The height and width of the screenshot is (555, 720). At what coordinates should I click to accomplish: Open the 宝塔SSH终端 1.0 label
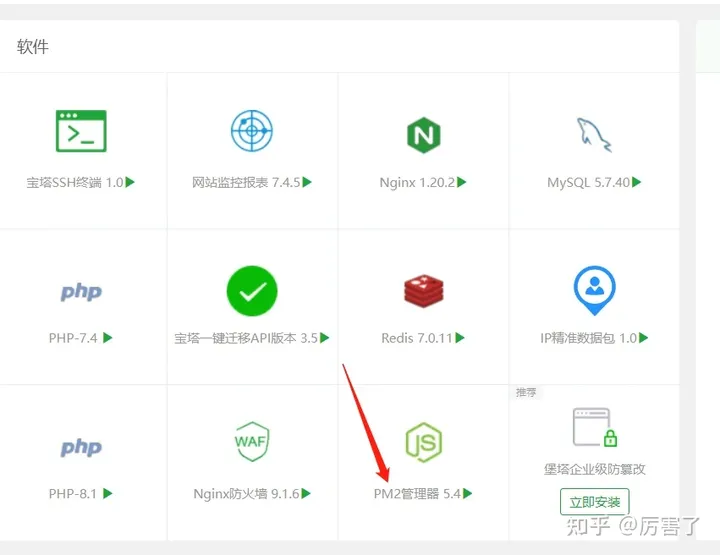coord(75,183)
